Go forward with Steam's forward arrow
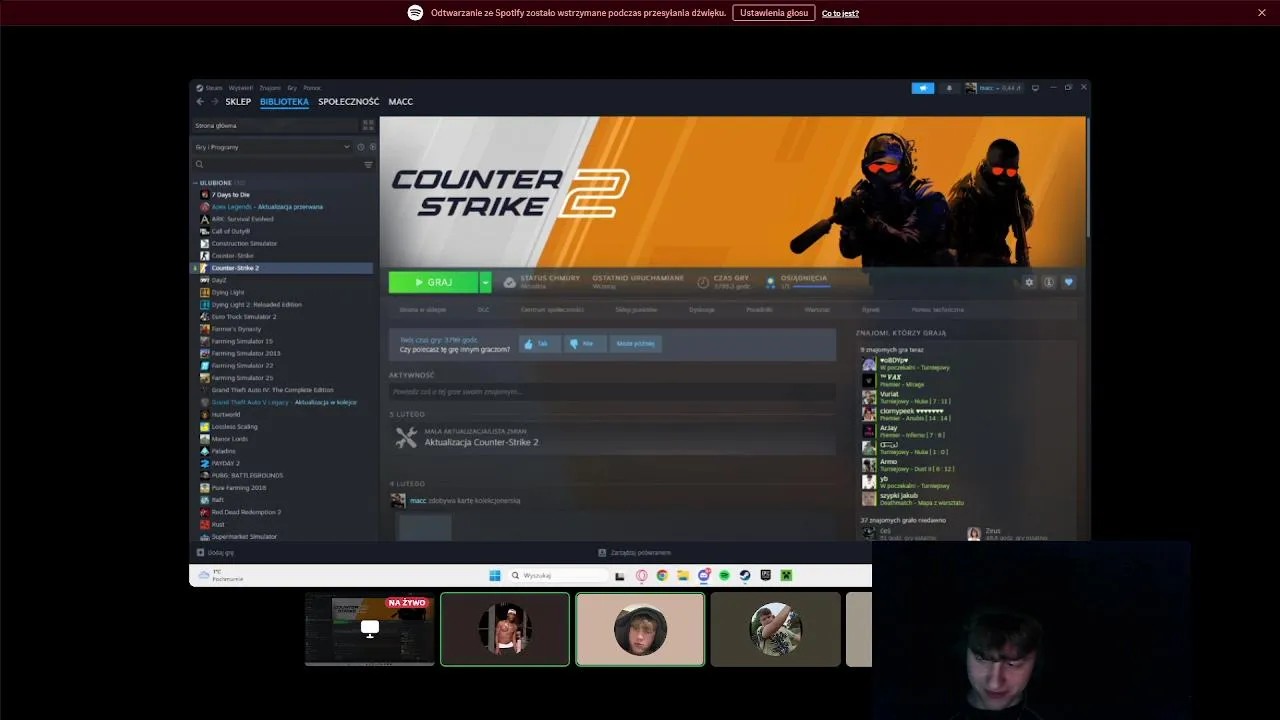The image size is (1280, 720). pyautogui.click(x=214, y=102)
